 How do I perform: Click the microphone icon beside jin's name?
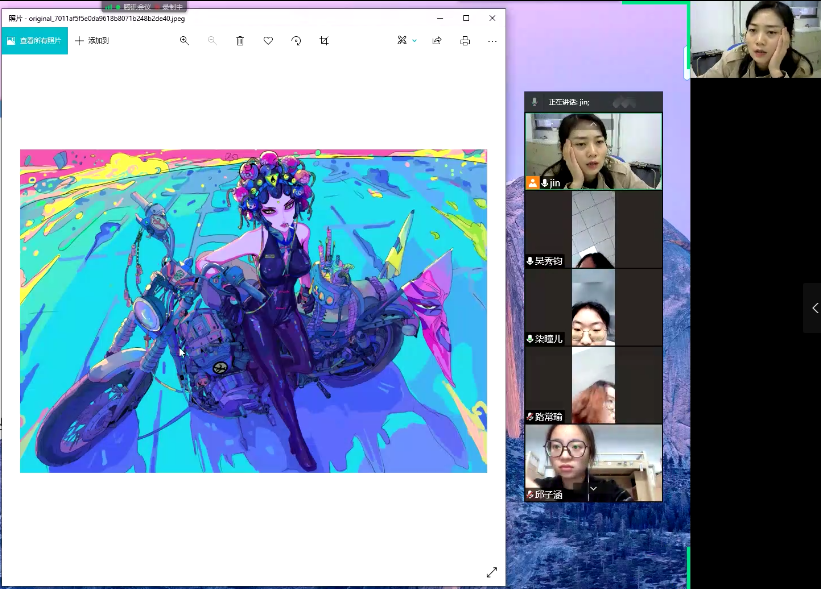[x=545, y=183]
